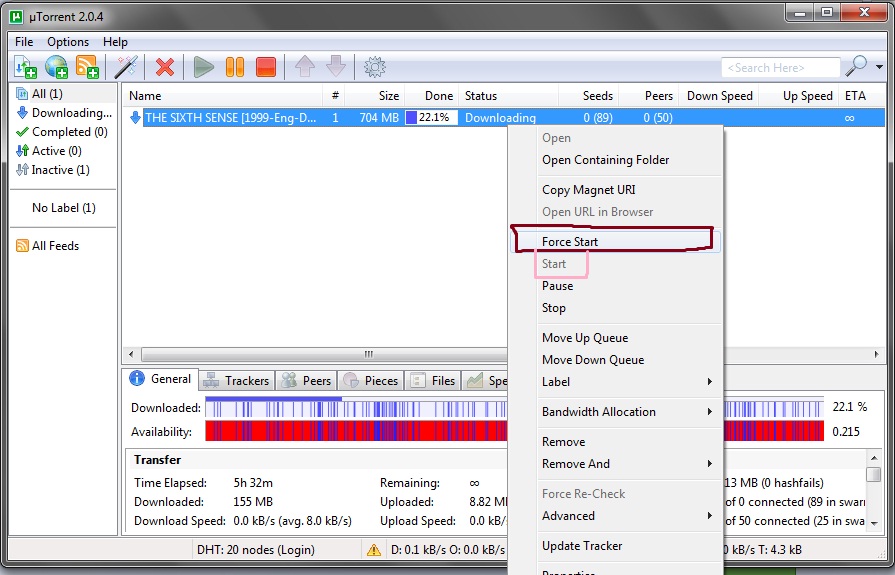Open search engine dropdown arrow
The image size is (895, 575).
pyautogui.click(x=880, y=67)
